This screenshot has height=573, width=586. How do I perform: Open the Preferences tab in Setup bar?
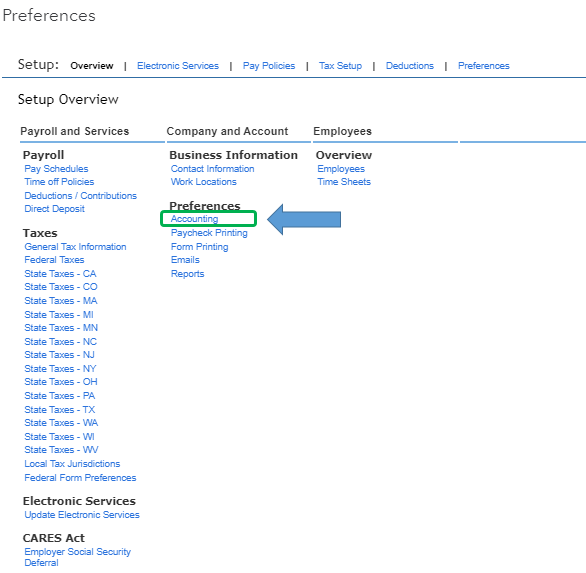click(x=484, y=66)
